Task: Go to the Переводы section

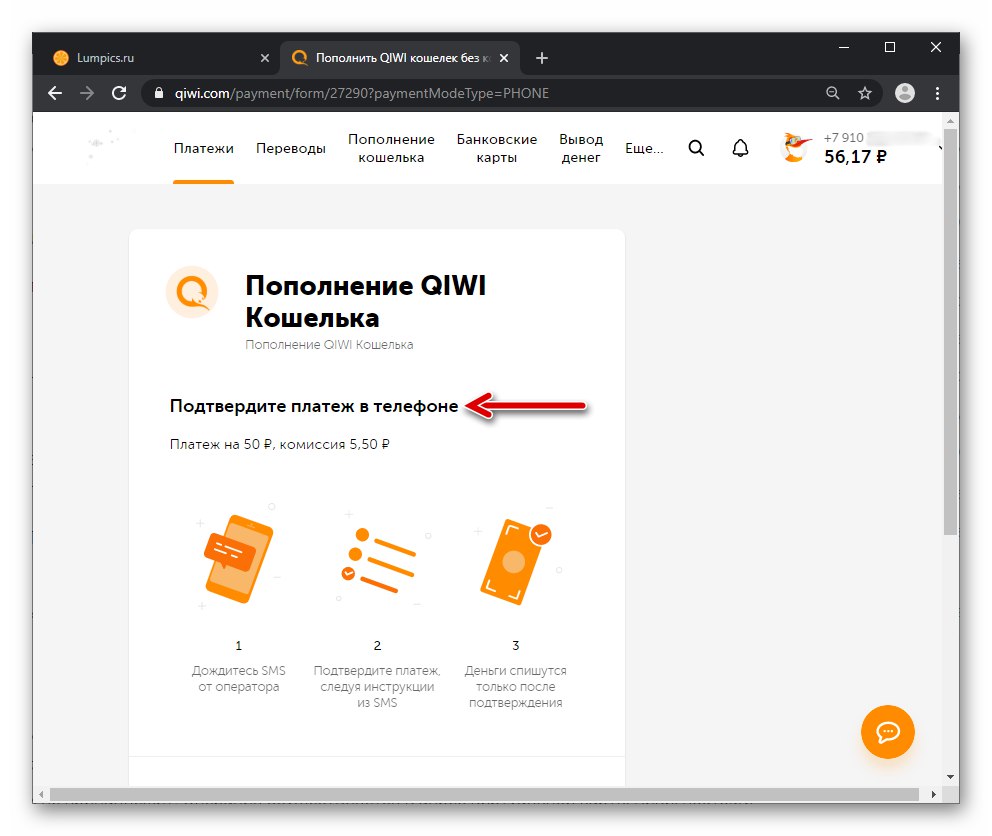Action: click(290, 147)
